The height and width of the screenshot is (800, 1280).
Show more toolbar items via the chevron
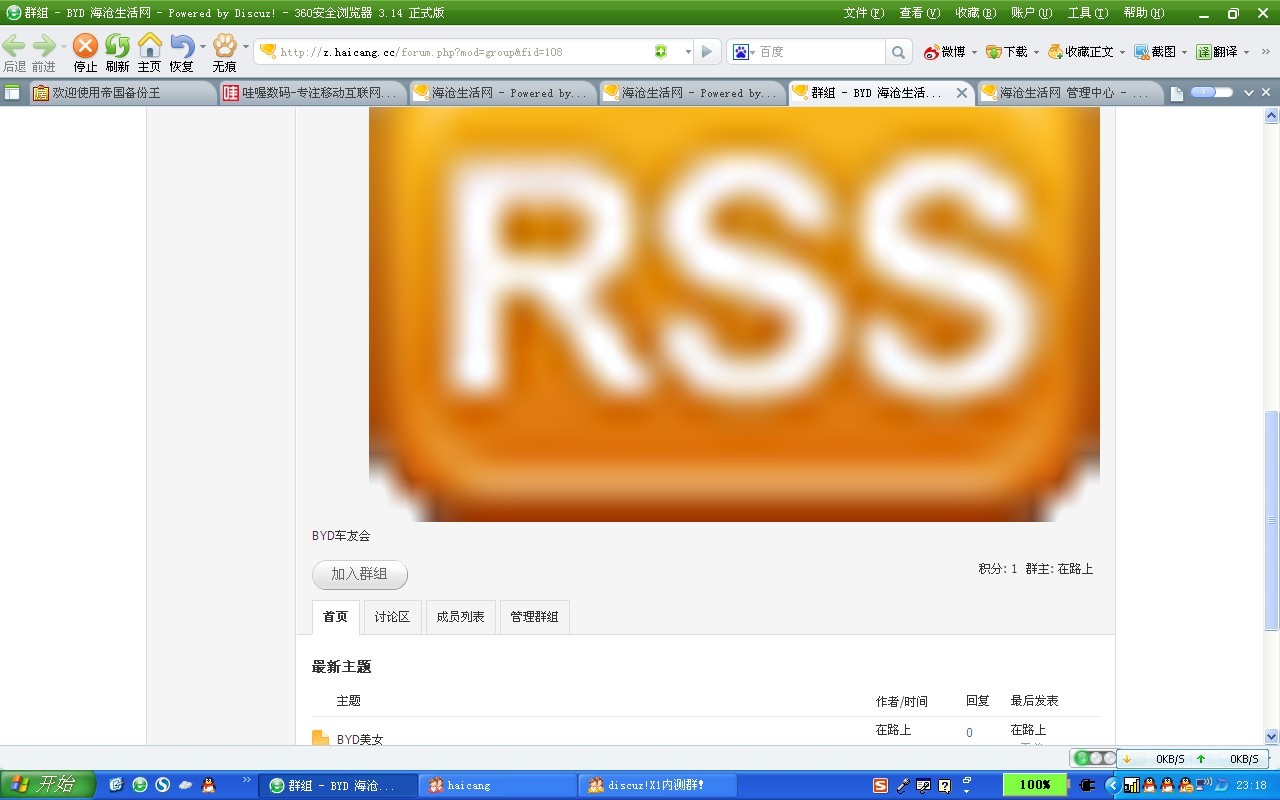[x=1265, y=52]
